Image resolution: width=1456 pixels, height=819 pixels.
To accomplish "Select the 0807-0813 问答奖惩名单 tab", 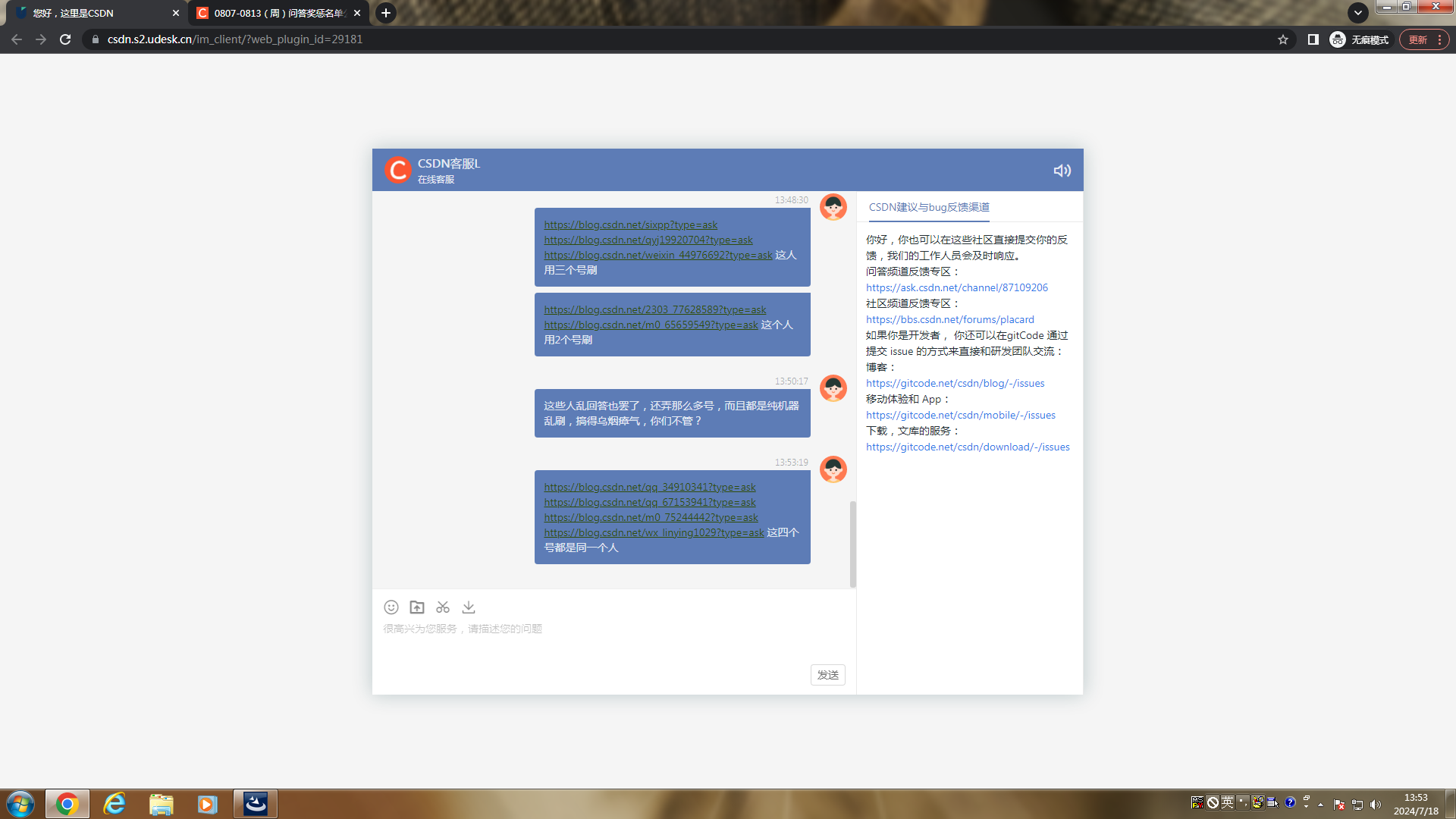I will (x=273, y=13).
